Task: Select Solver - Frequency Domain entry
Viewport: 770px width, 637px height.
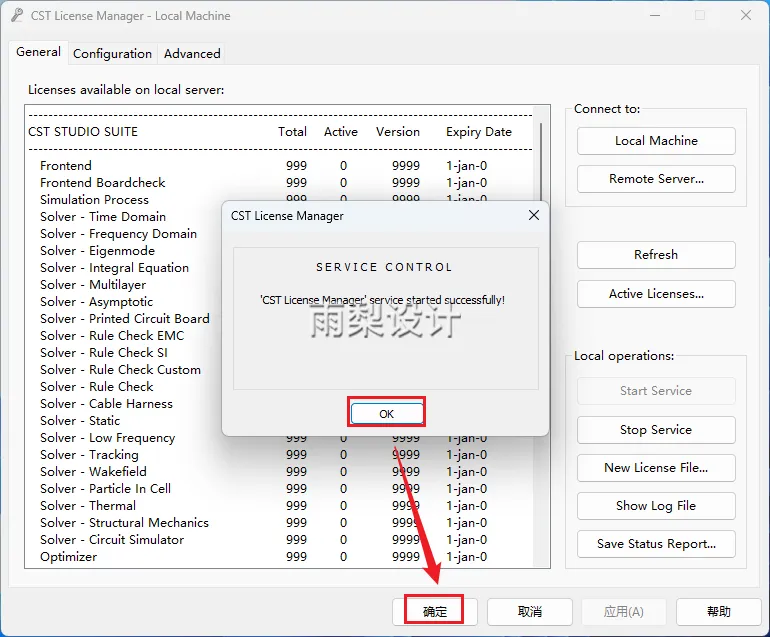Action: click(118, 234)
